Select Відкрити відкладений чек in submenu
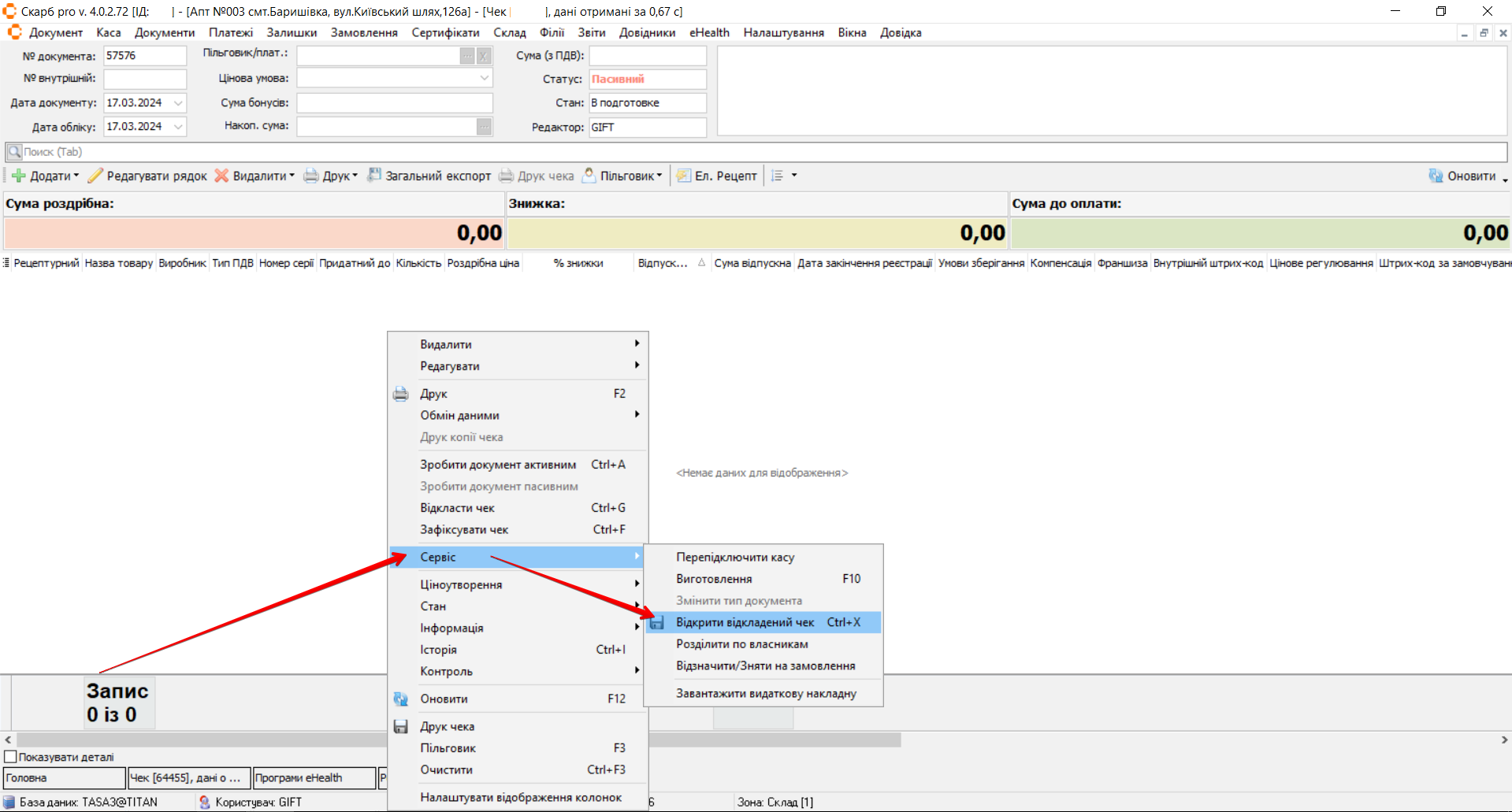The width and height of the screenshot is (1512, 812). 745,622
